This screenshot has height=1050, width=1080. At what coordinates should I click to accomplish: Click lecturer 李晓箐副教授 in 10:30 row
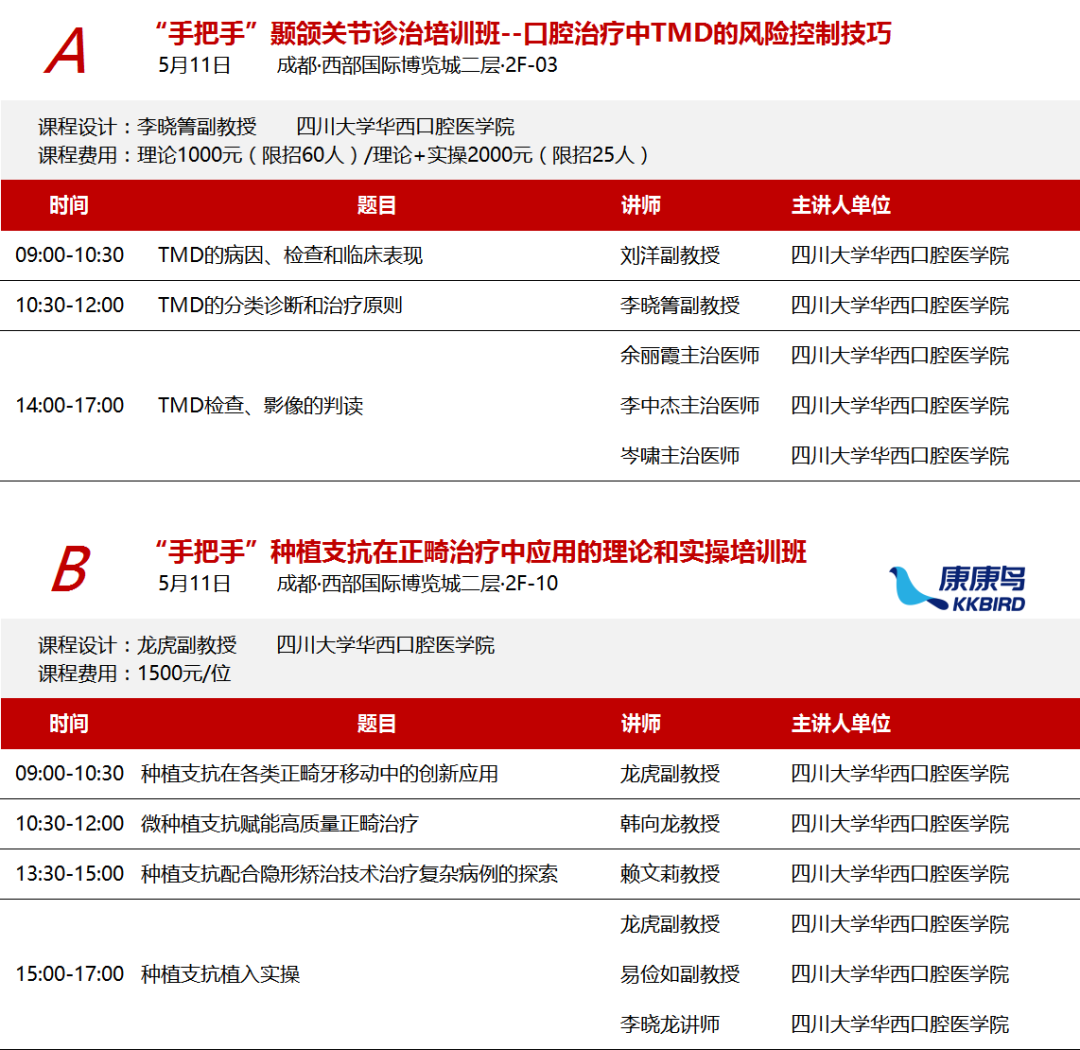tap(680, 305)
